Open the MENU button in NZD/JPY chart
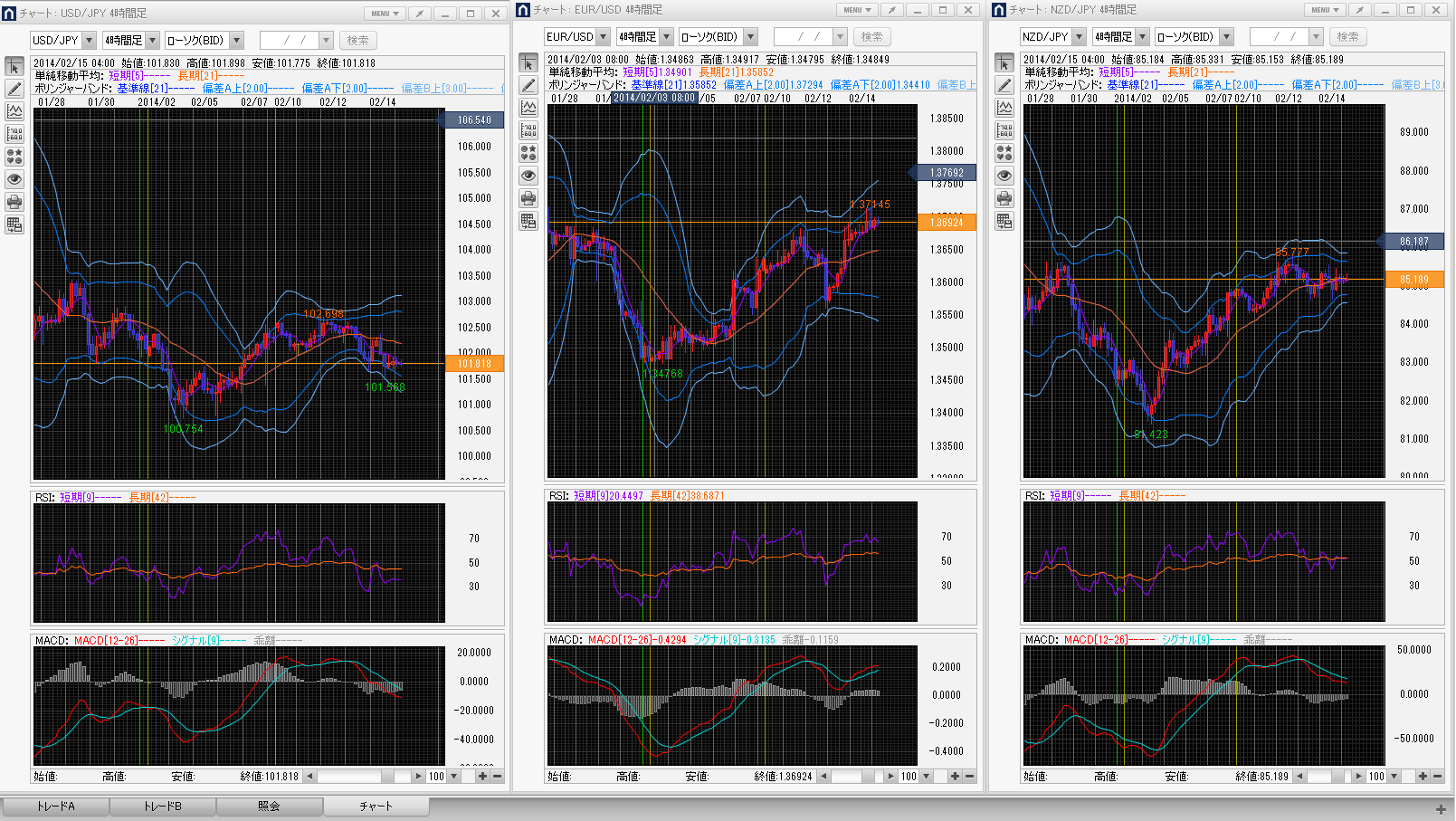1456x821 pixels. [x=1325, y=10]
